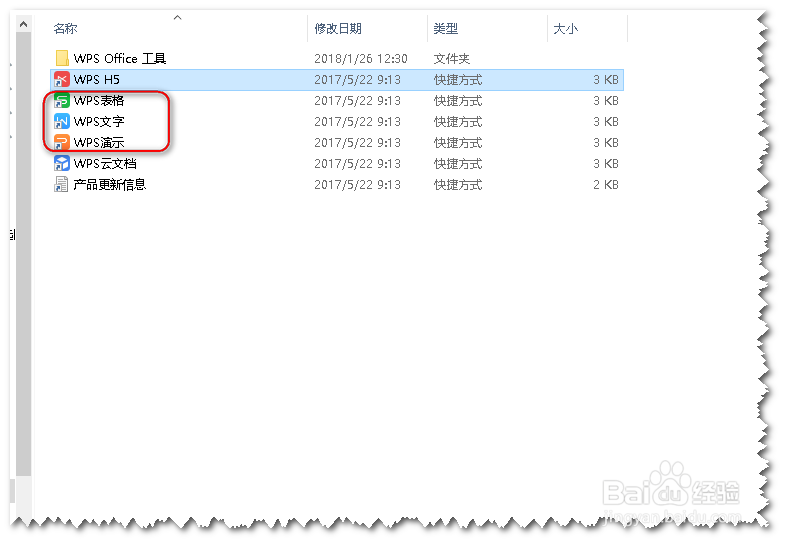Click the 产品更新信息 document icon
786x545 pixels.
(61, 185)
